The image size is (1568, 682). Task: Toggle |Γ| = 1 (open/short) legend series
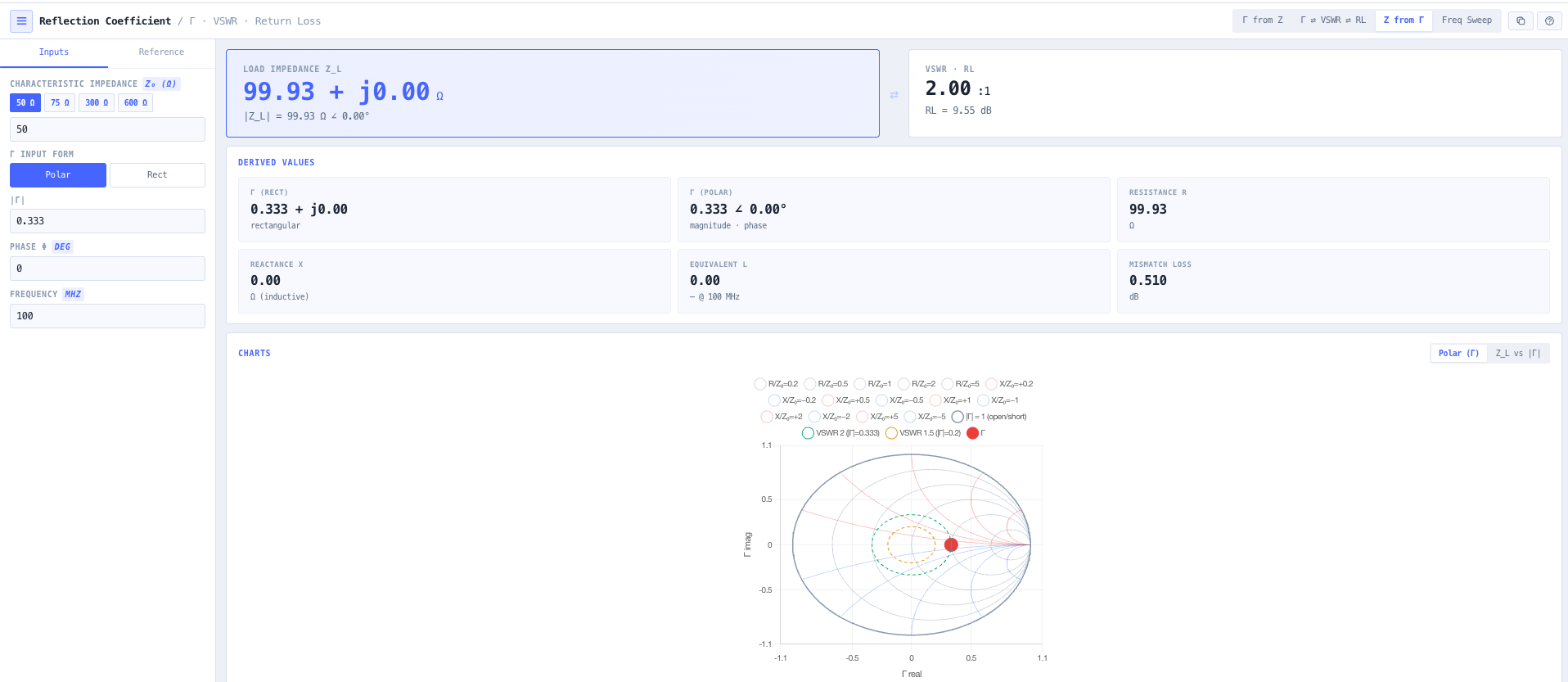point(989,417)
